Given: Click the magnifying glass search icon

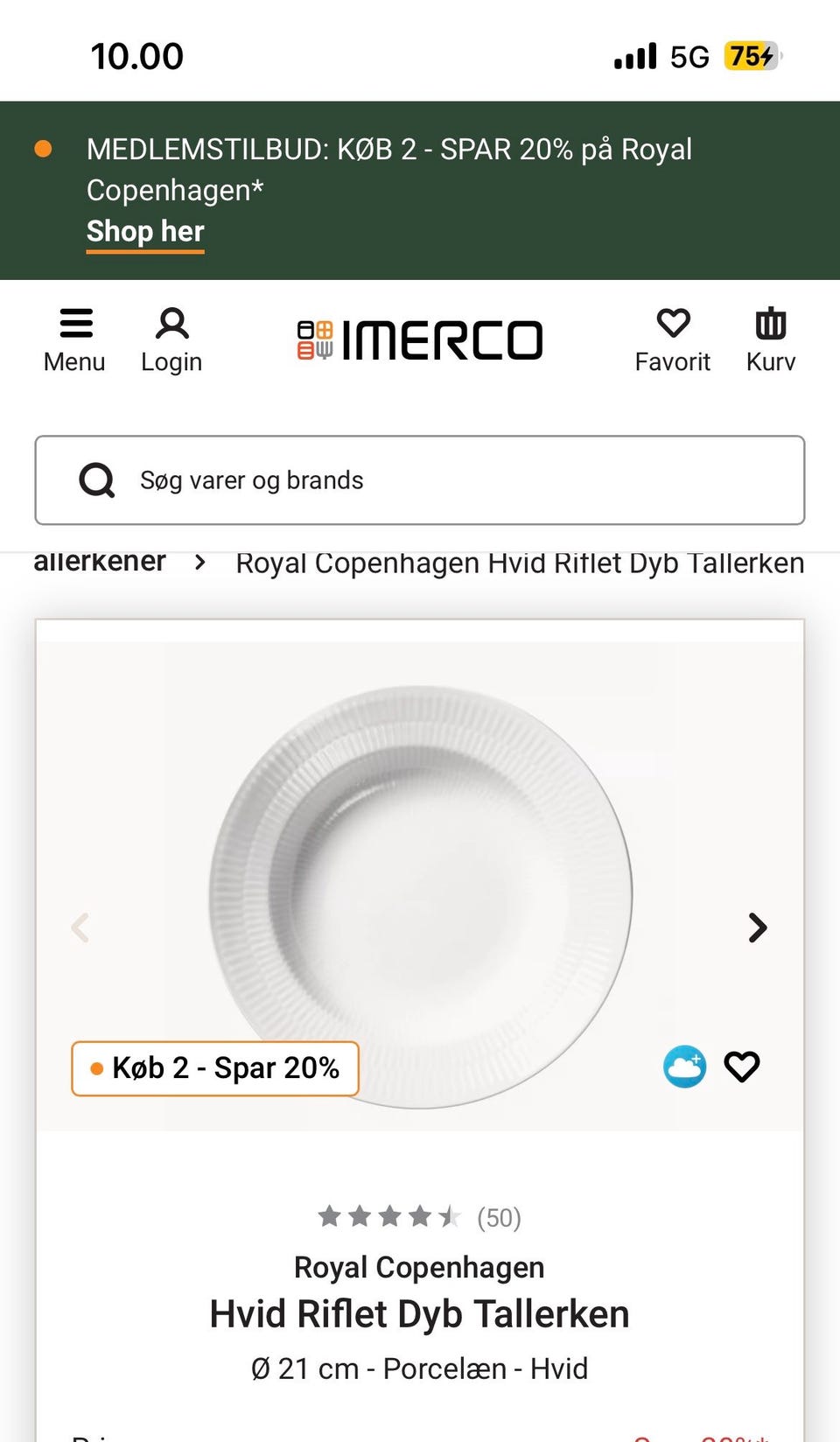Looking at the screenshot, I should coord(97,479).
